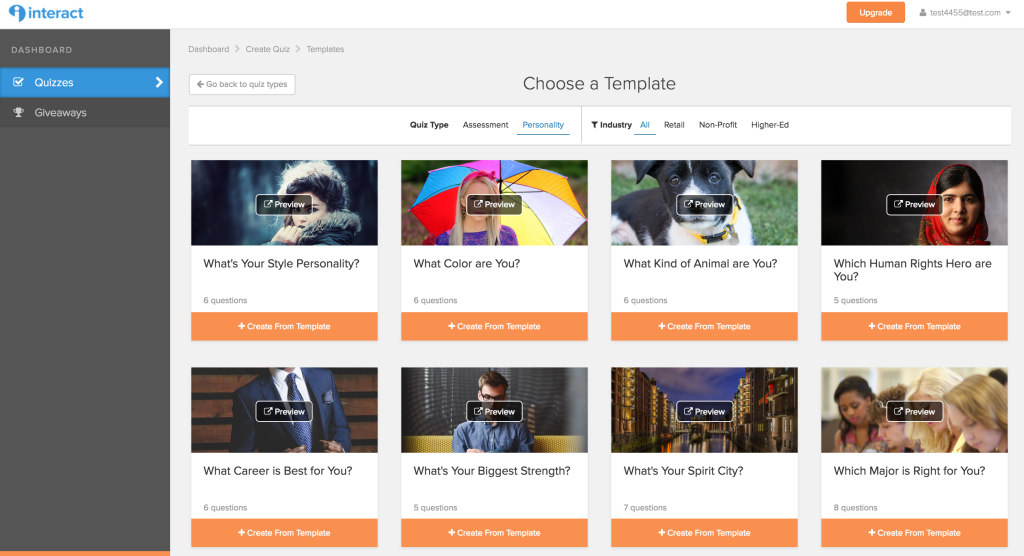Click the What's Your Style Personality? title
Viewport: 1024px width, 556px height.
[x=281, y=264]
